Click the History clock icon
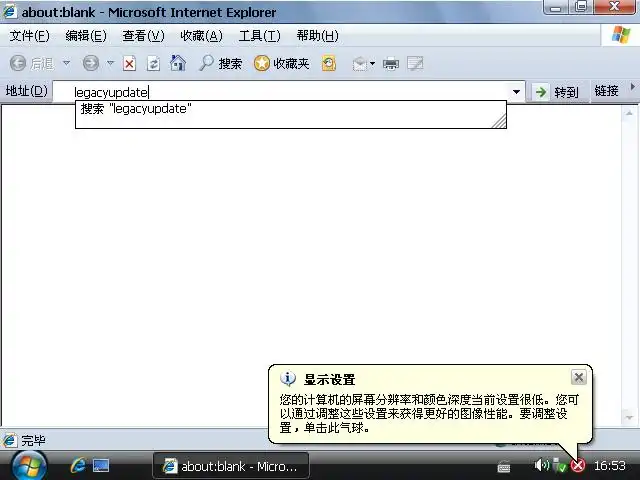Image resolution: width=640 pixels, height=480 pixels. pyautogui.click(x=329, y=64)
